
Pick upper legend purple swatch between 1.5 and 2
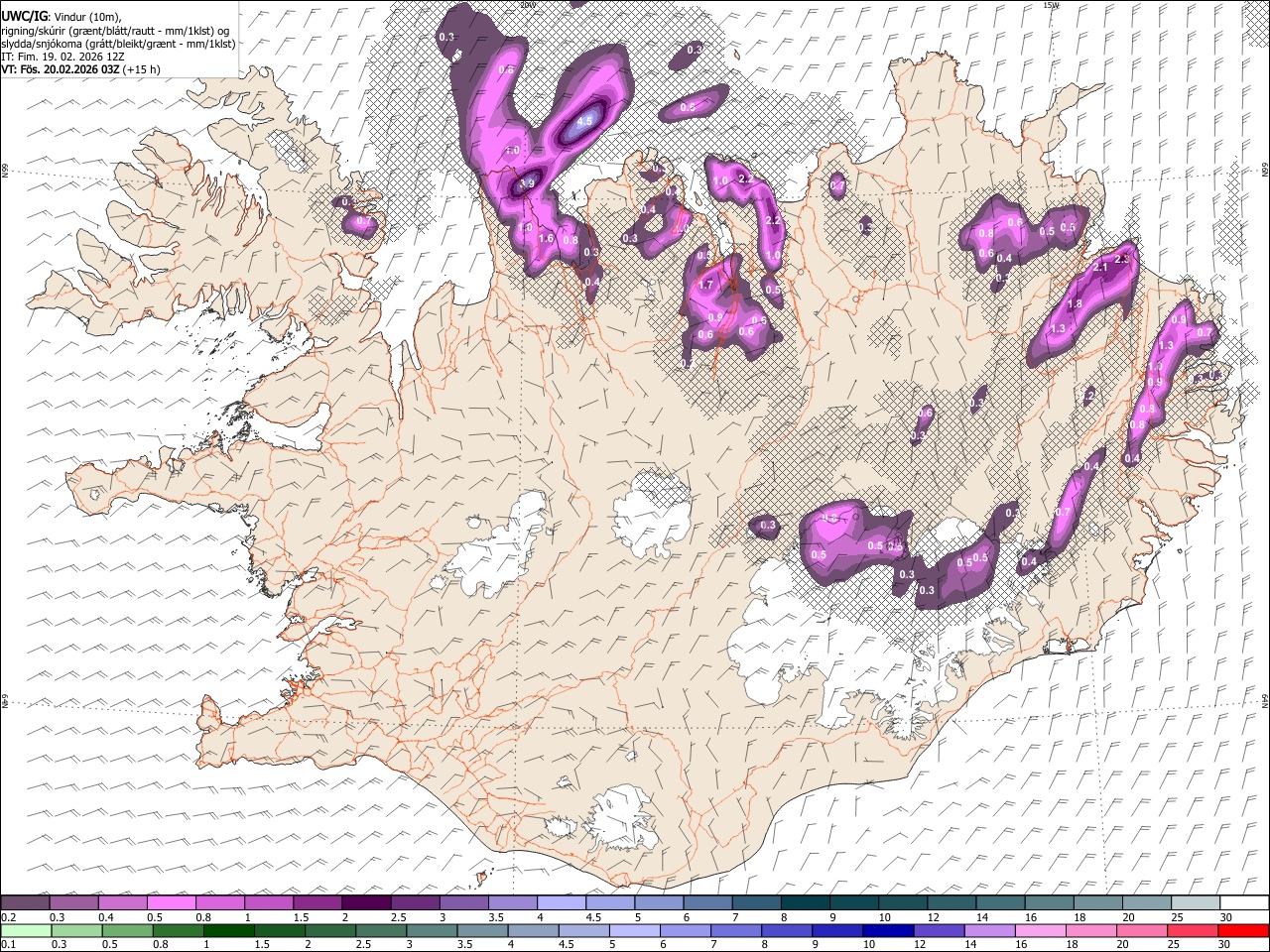(x=317, y=902)
